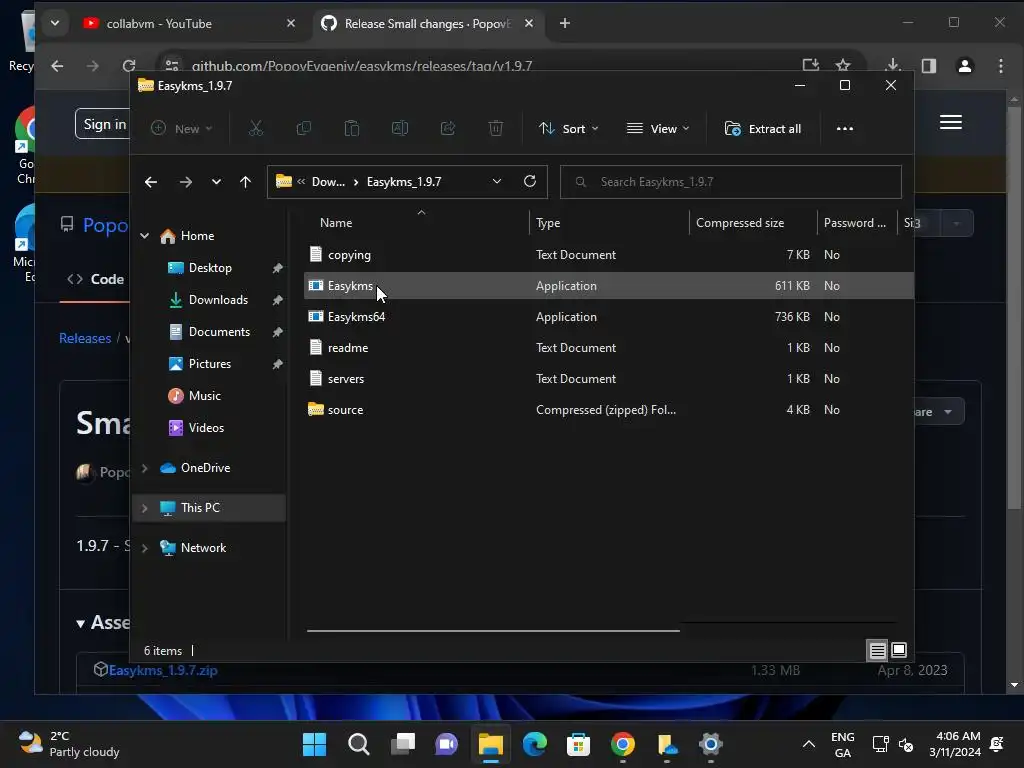The image size is (1024, 768).
Task: Collapse the Assets section triangle
Action: 80,624
